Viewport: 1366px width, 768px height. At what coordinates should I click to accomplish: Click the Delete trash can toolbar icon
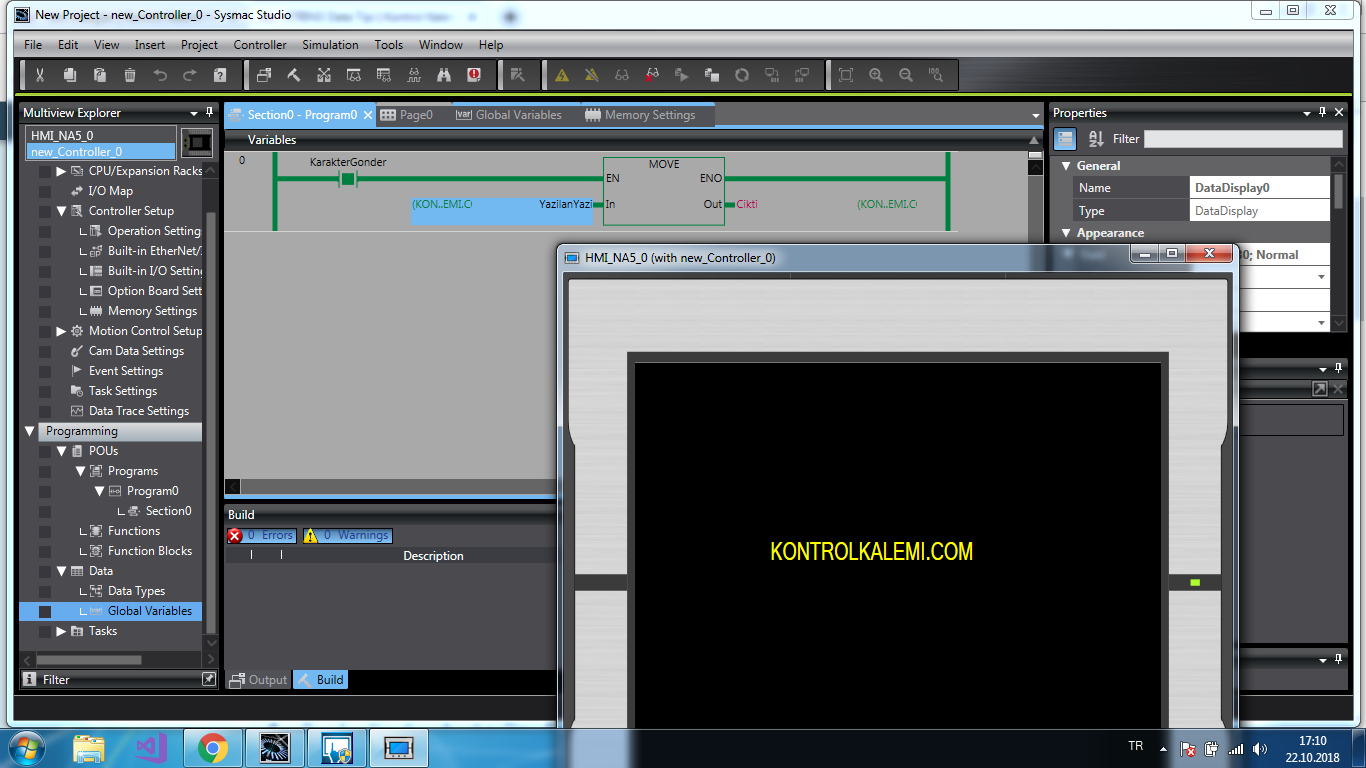(x=130, y=75)
